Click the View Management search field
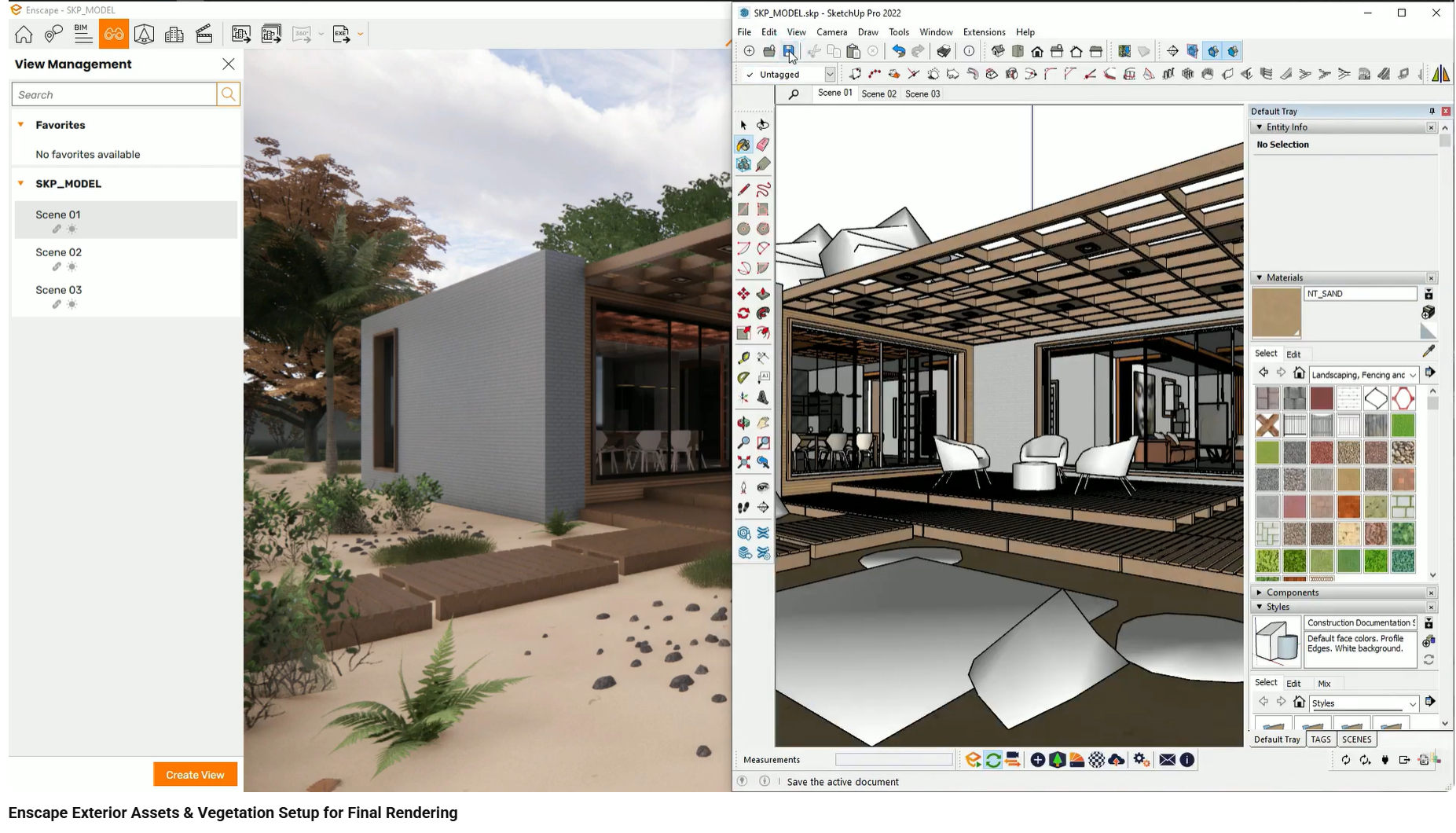This screenshot has width=1456, height=833. coord(115,94)
